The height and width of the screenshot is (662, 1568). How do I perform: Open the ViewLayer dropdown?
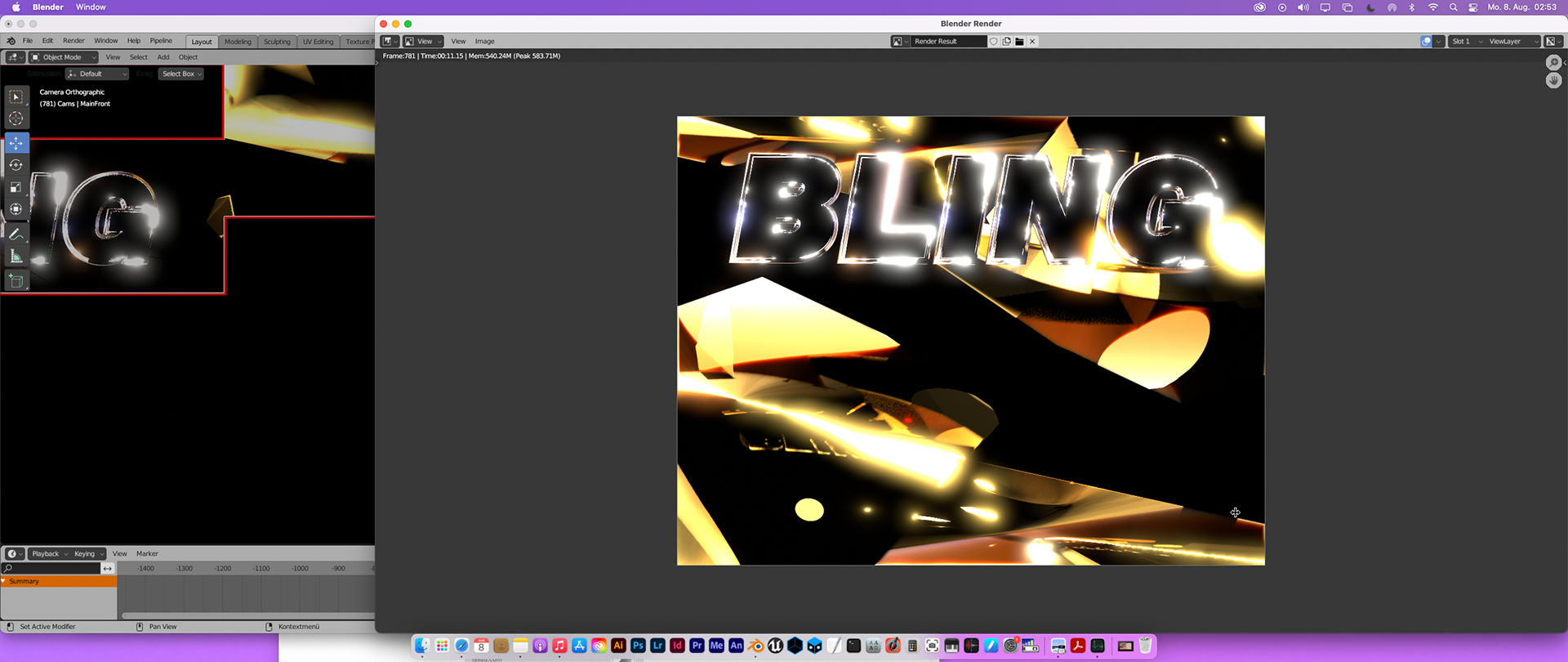[x=1512, y=42]
